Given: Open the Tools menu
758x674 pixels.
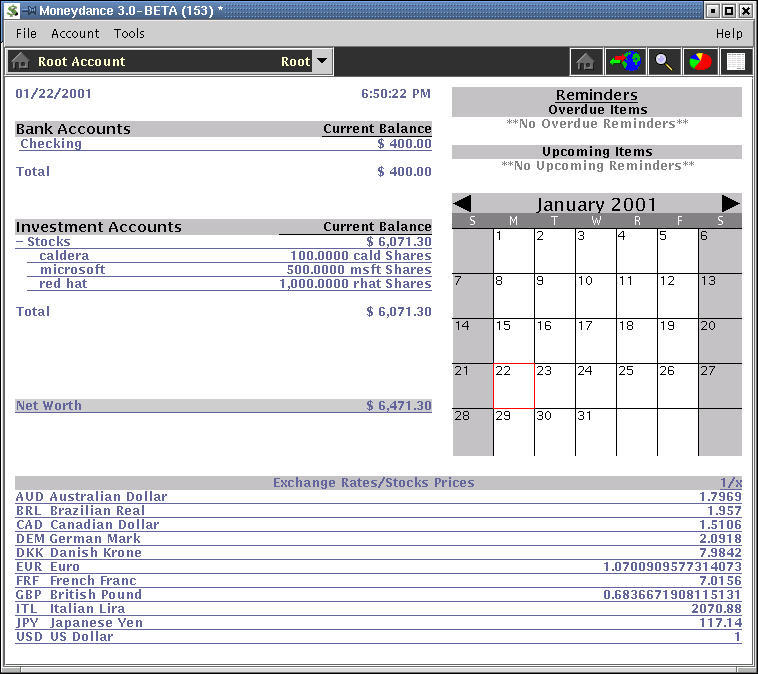Looking at the screenshot, I should (129, 33).
